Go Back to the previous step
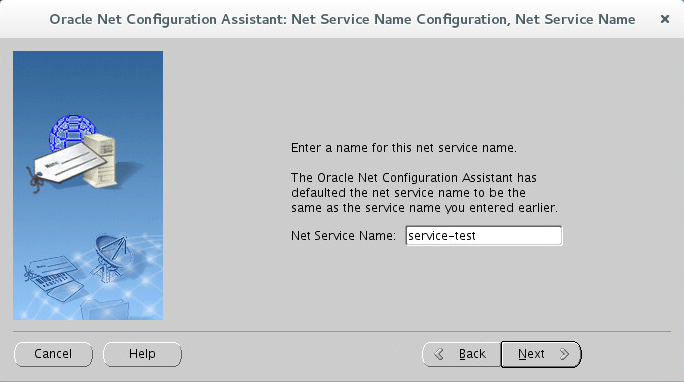Viewport: 684px width, 382px height. [x=461, y=354]
